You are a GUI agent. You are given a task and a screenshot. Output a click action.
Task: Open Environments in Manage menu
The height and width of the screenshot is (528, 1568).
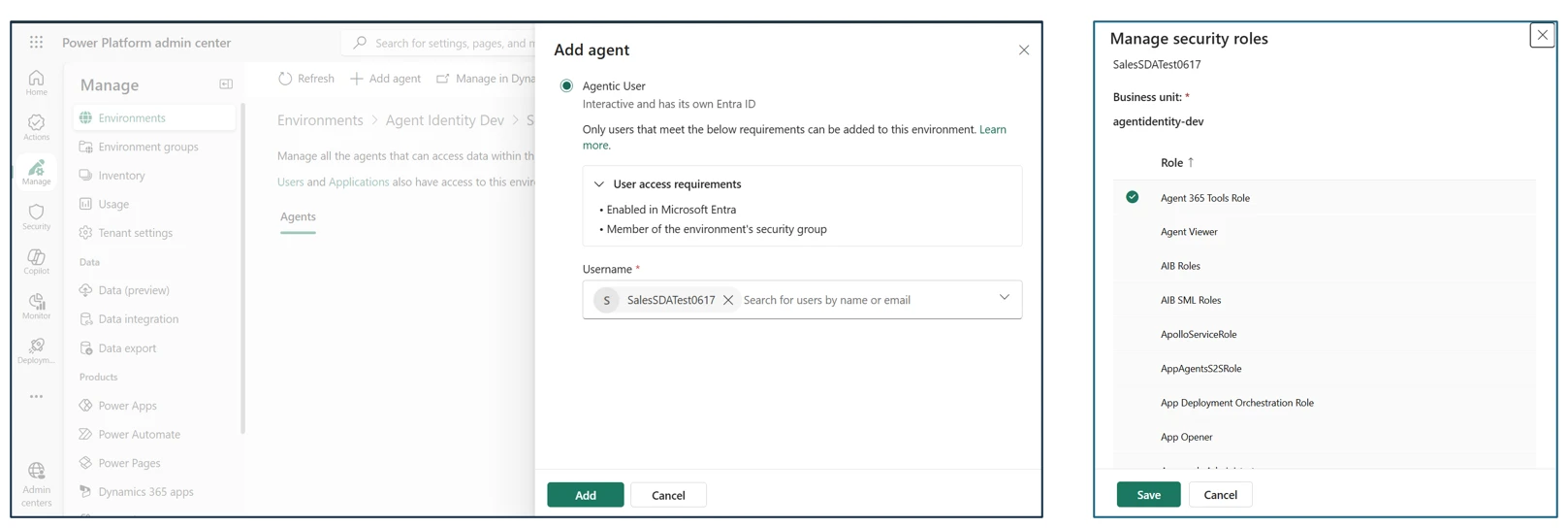pyautogui.click(x=154, y=117)
